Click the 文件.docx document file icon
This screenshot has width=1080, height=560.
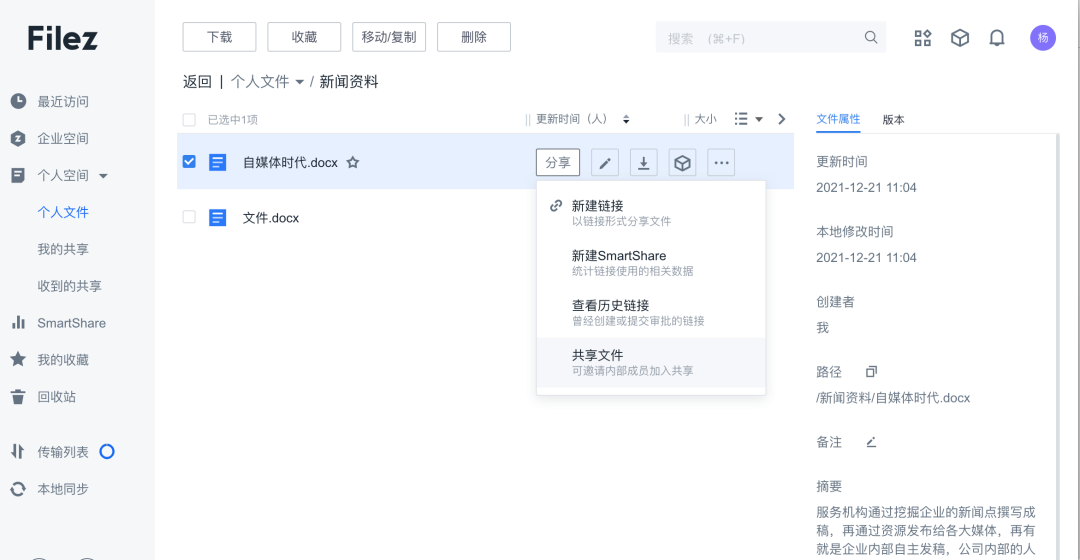point(218,218)
